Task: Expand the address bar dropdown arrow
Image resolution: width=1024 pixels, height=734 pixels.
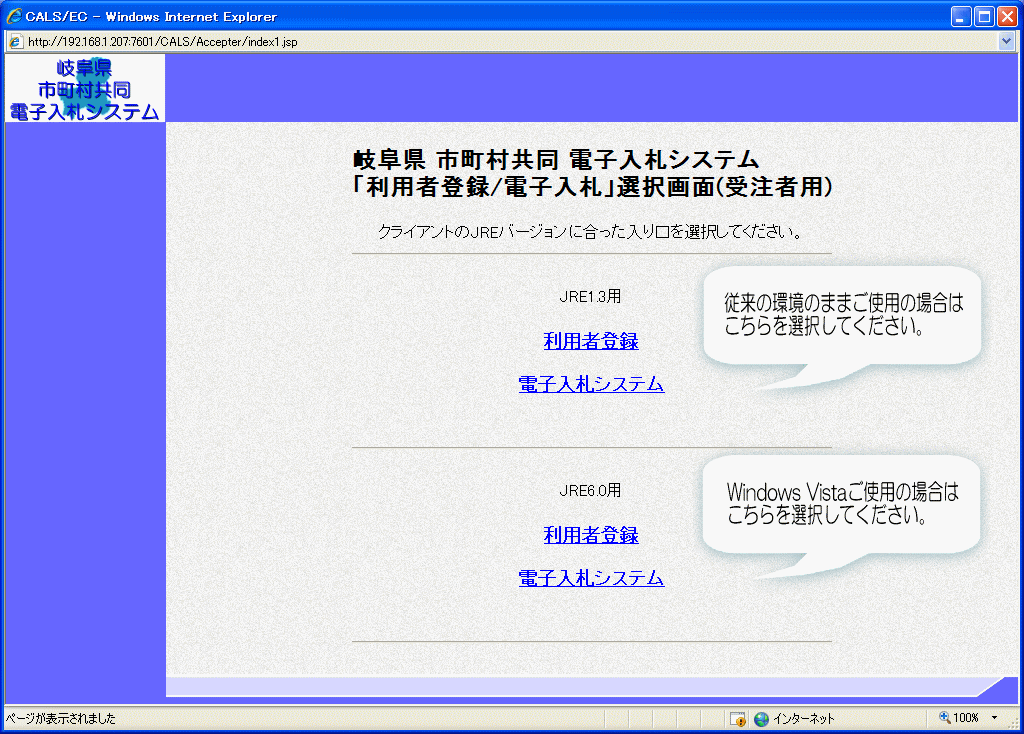Action: click(x=1006, y=41)
